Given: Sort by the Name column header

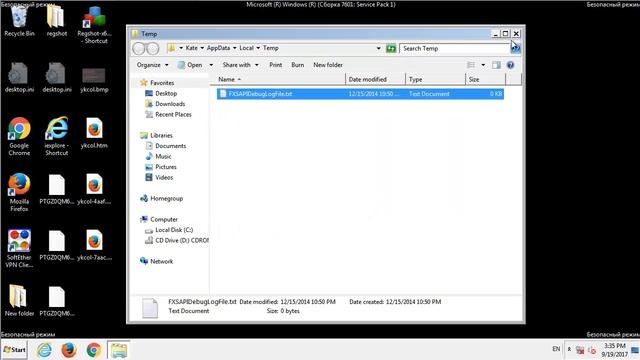Looking at the screenshot, I should [279, 79].
